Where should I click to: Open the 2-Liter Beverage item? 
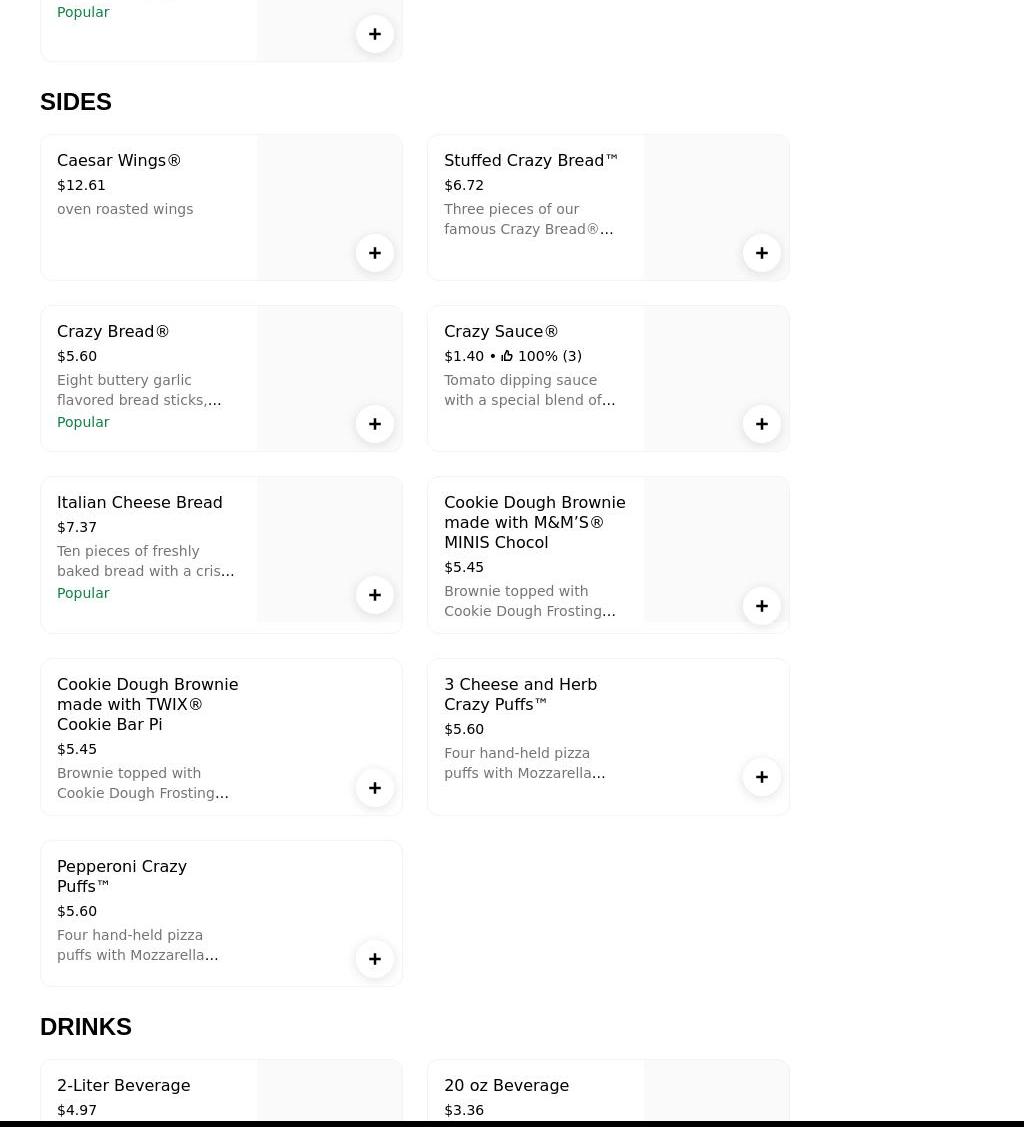[x=123, y=1086]
